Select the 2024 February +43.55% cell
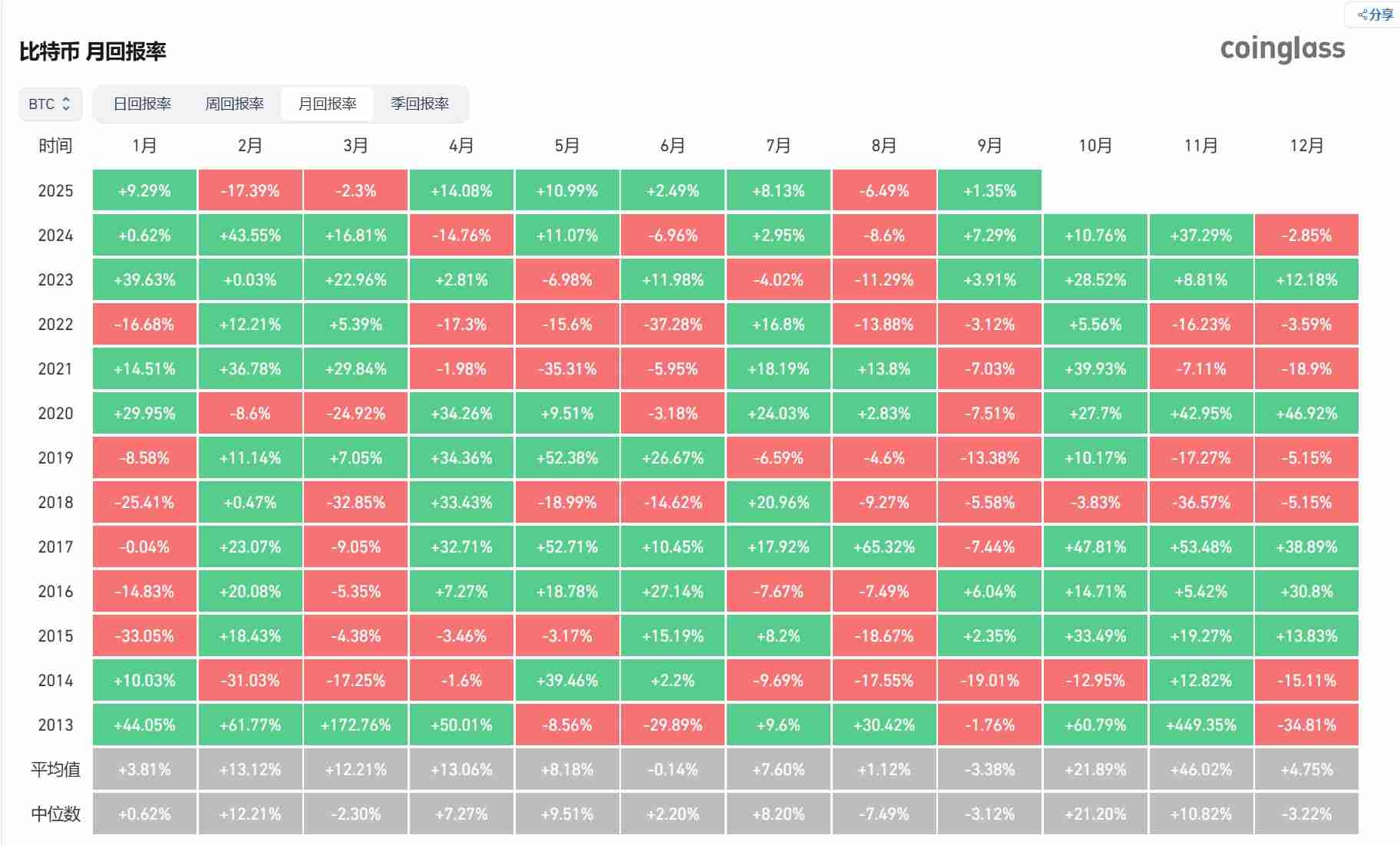This screenshot has width=1400, height=845. [x=250, y=235]
